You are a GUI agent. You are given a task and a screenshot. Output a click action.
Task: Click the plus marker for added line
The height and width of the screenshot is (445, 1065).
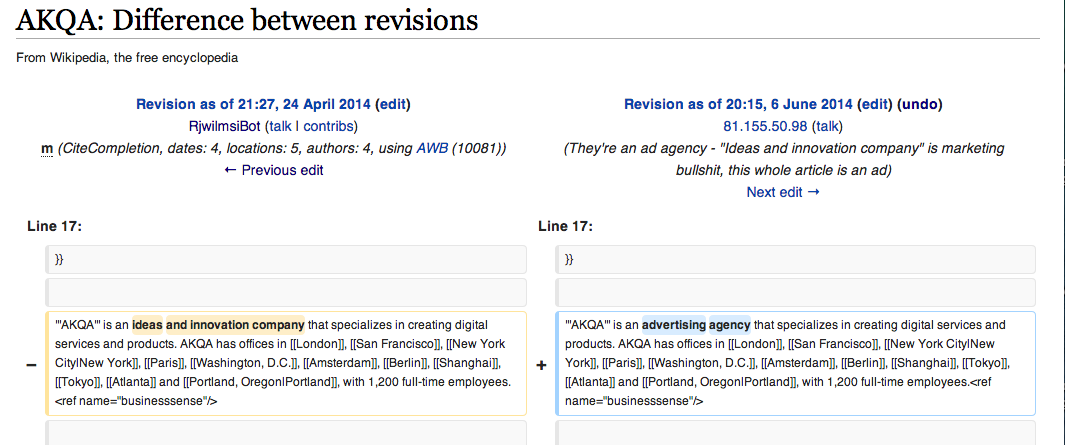(542, 365)
